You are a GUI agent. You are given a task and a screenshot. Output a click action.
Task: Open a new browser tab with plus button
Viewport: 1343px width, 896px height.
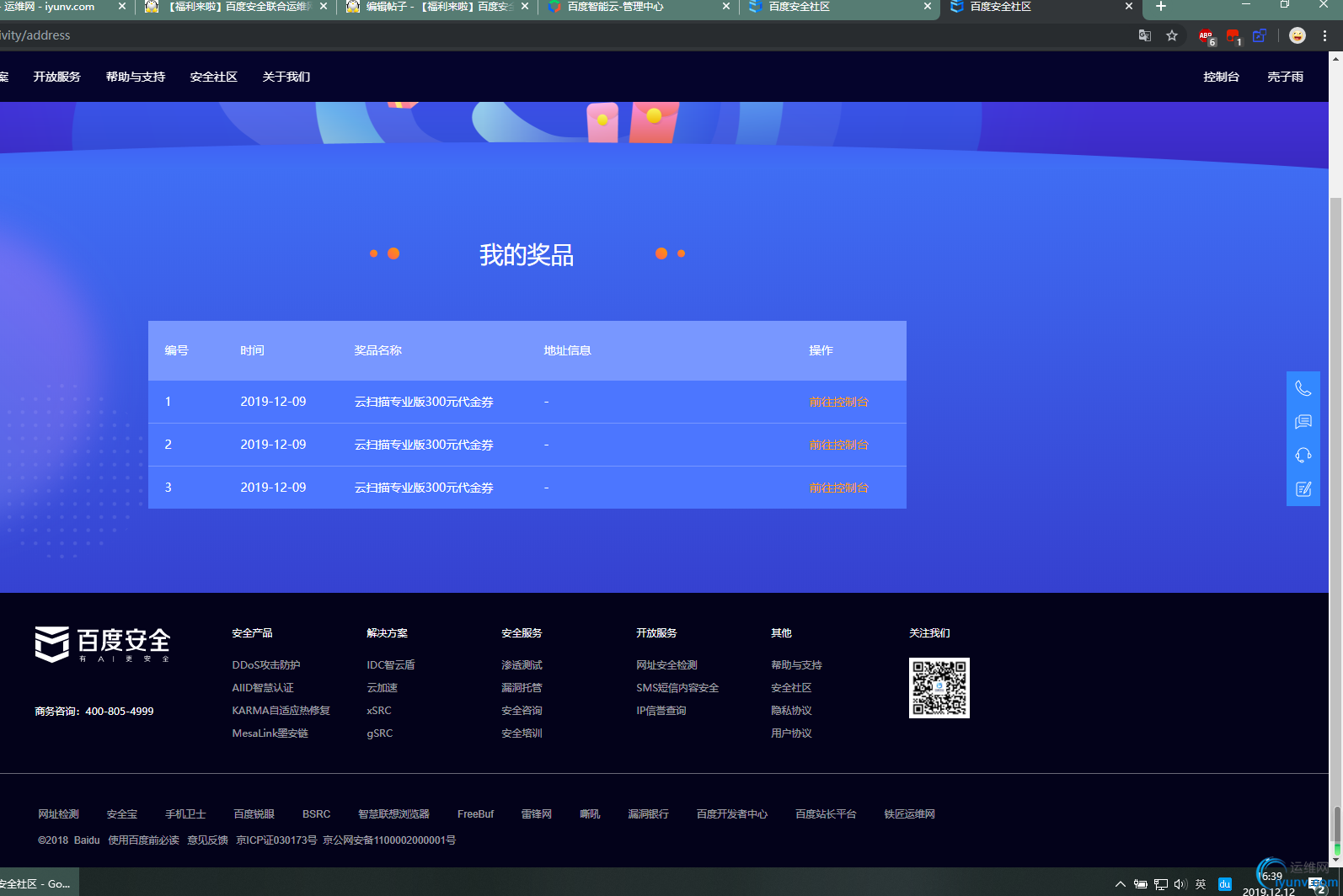point(1161,7)
